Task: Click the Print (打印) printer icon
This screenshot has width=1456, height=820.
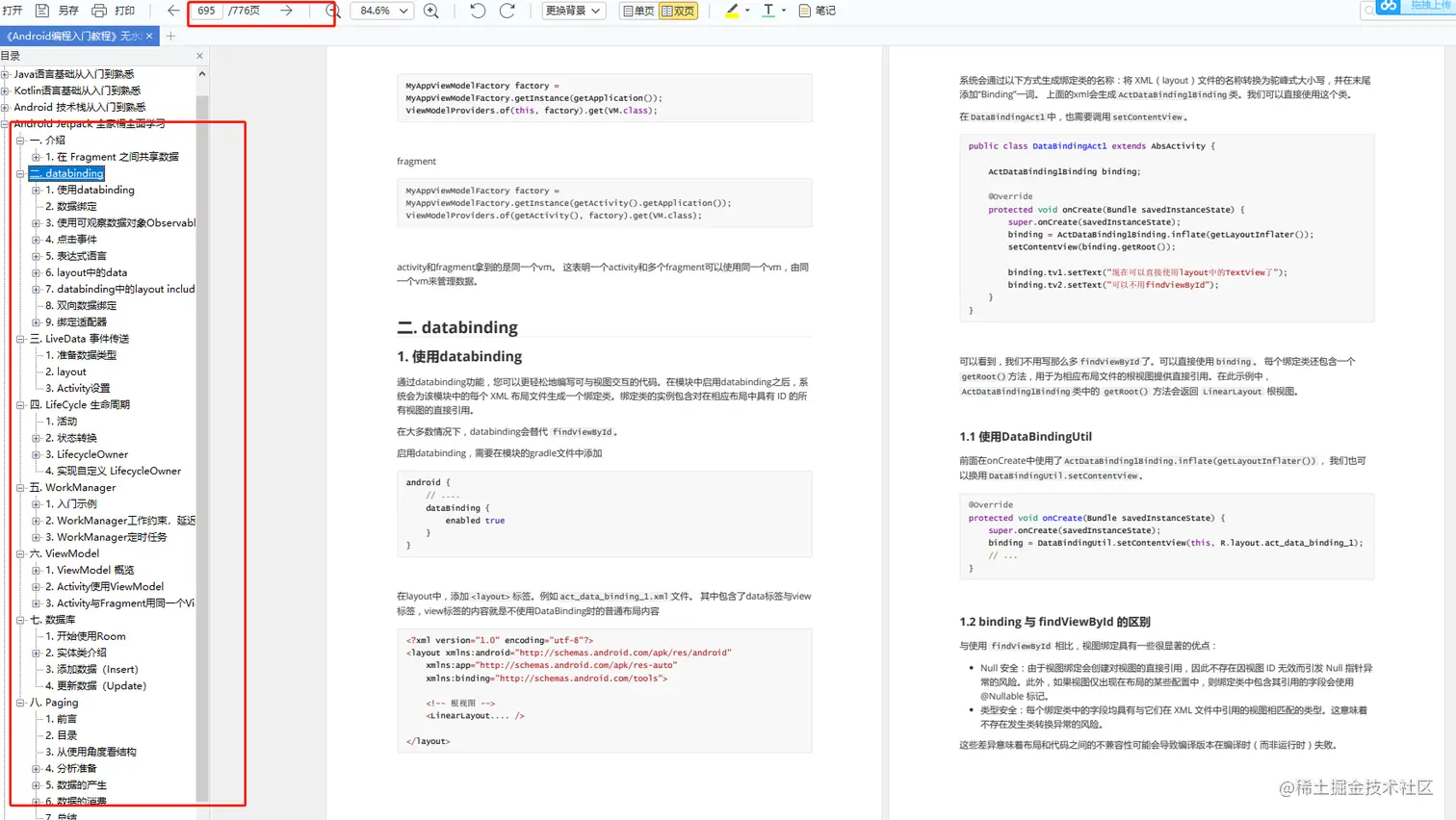Action: point(99,11)
